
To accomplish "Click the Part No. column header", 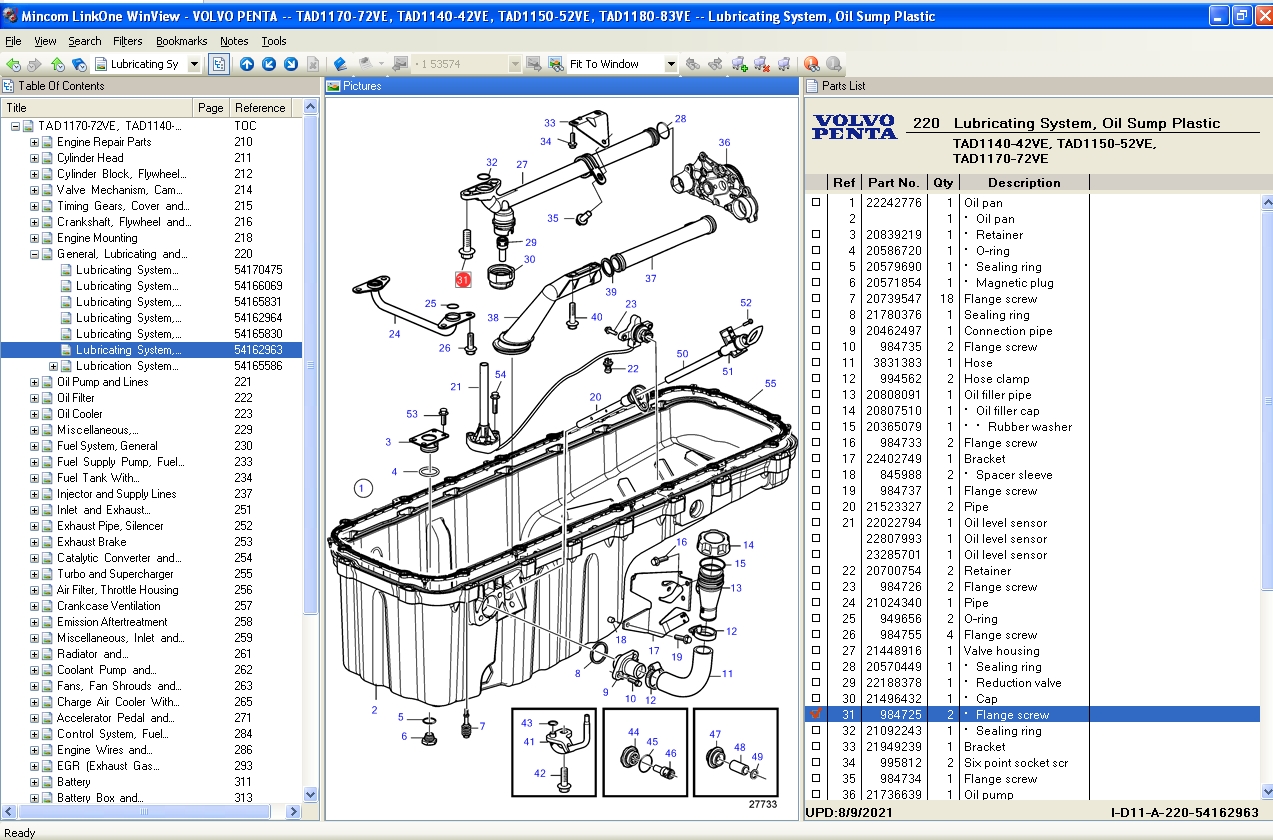I will 893,183.
